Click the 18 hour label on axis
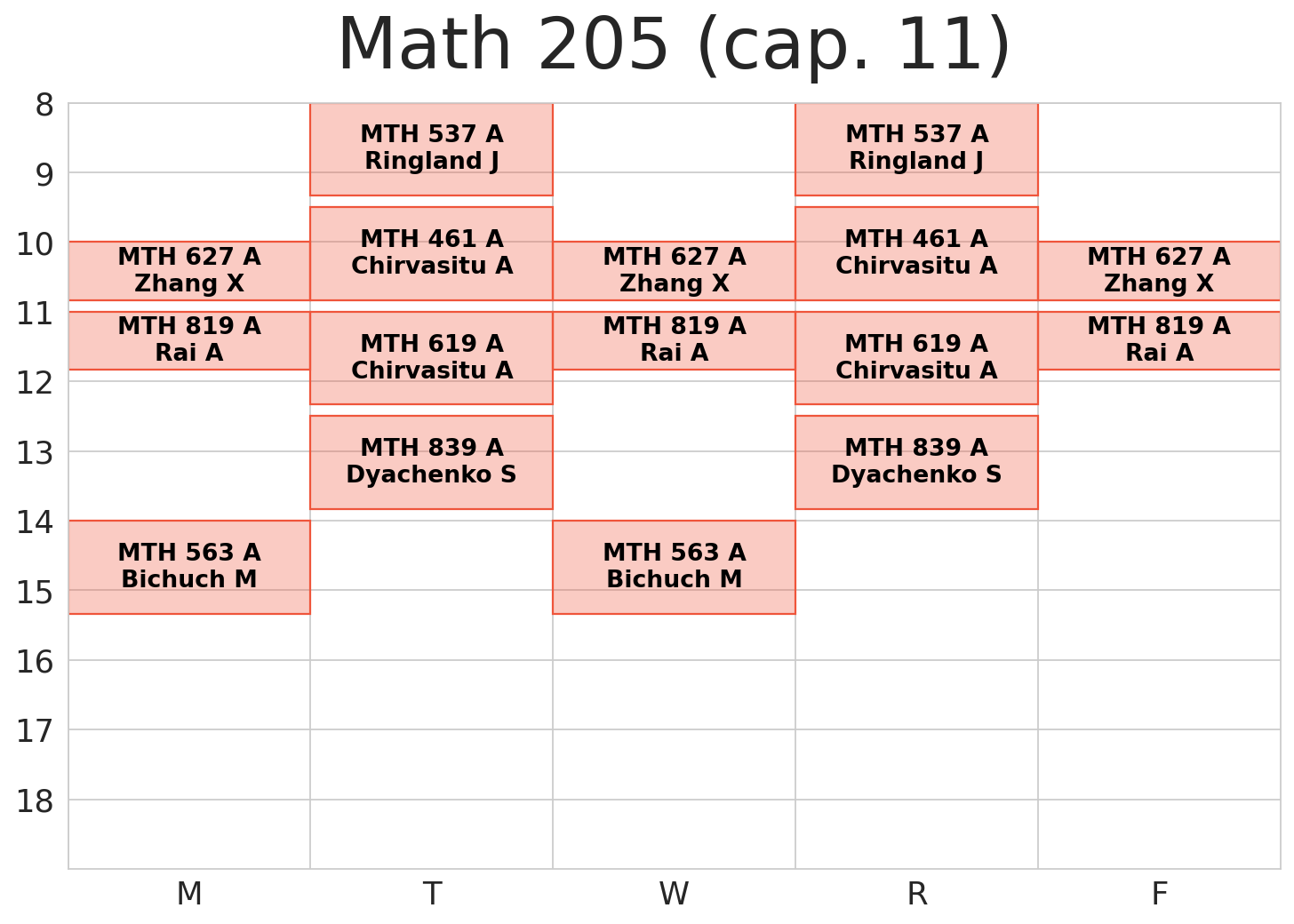The height and width of the screenshot is (924, 1294). [35, 801]
